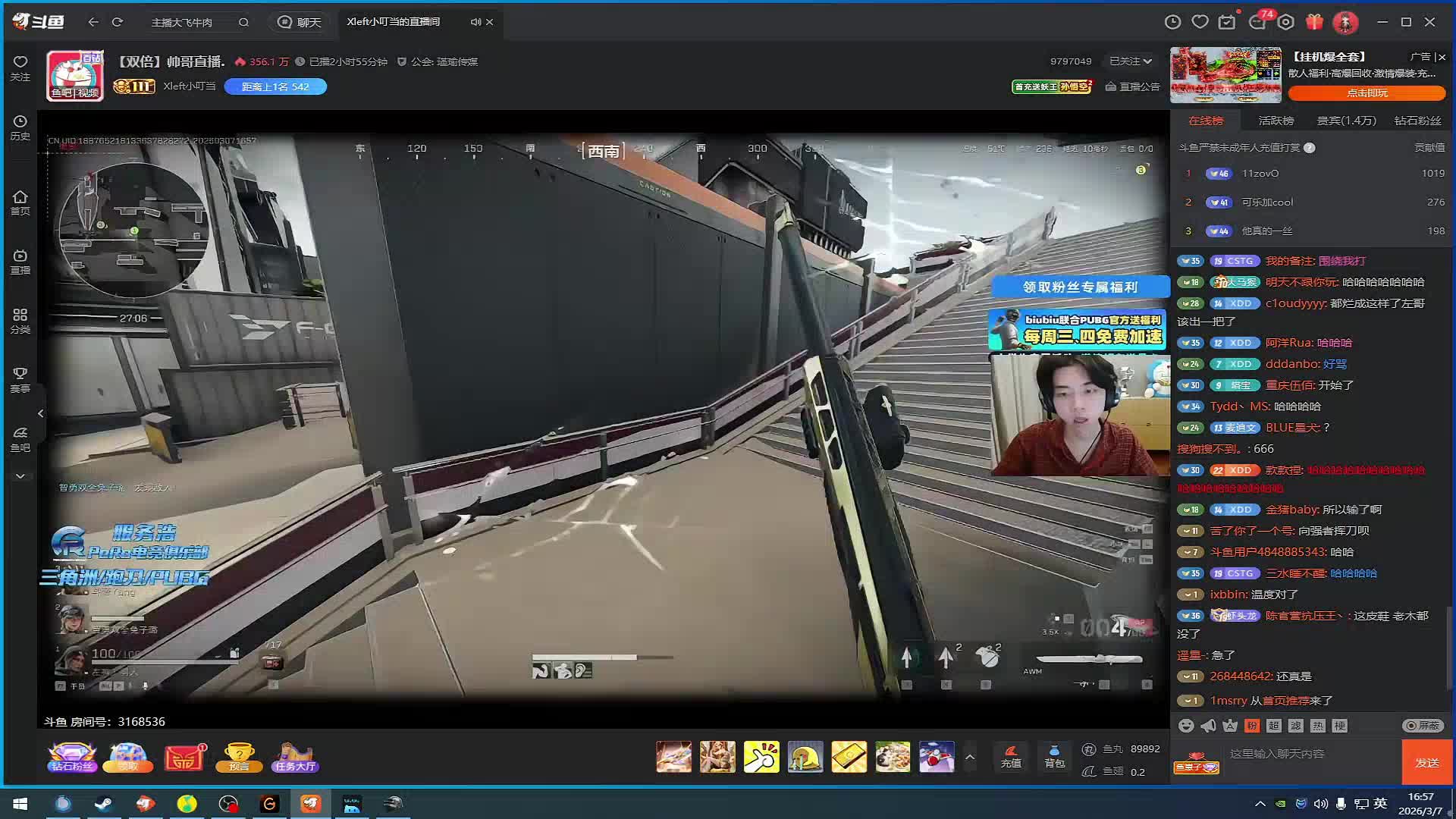The image size is (1456, 819).
Task: Switch to 钻石粉丝 tab
Action: tap(1417, 121)
